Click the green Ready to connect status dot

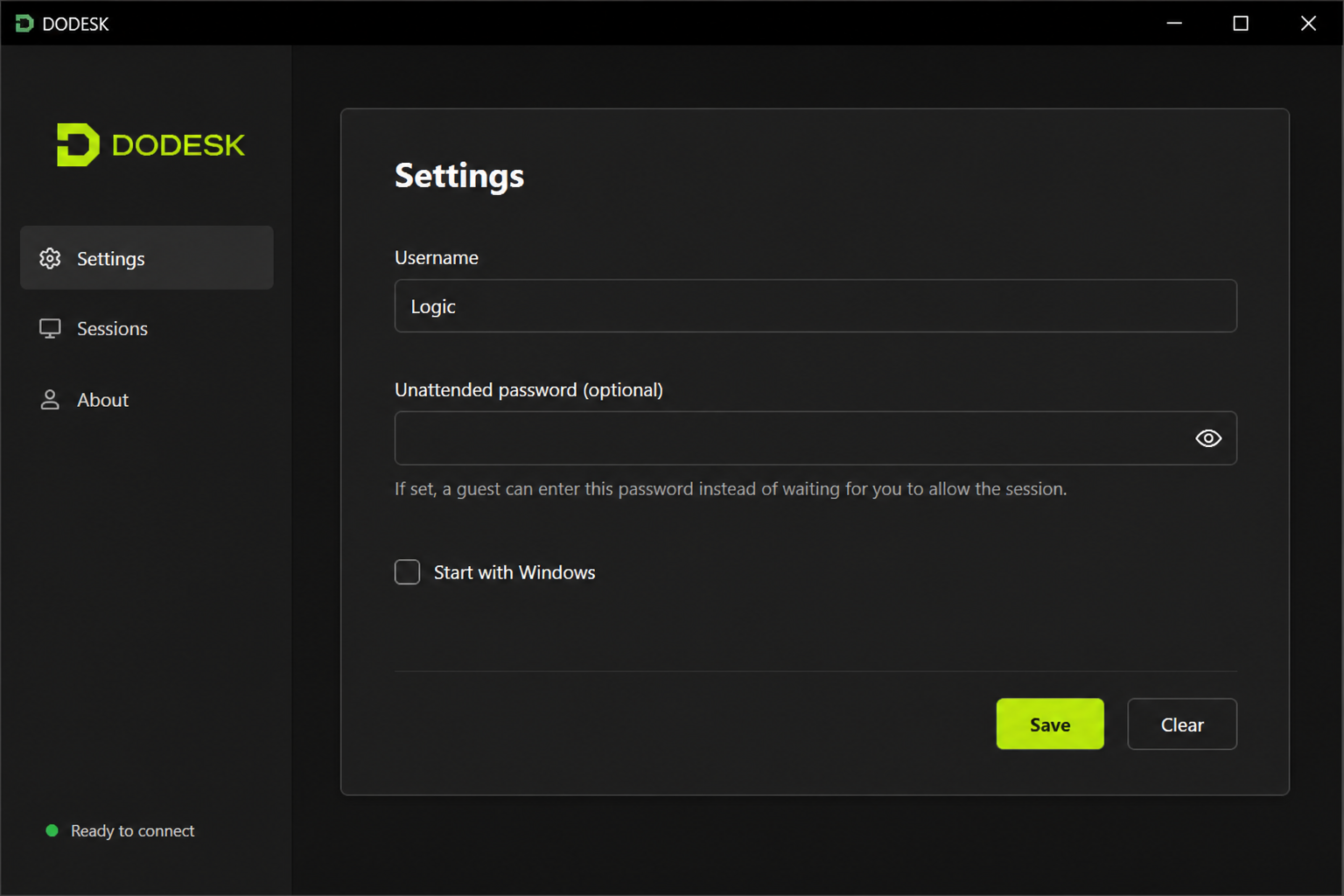click(52, 830)
